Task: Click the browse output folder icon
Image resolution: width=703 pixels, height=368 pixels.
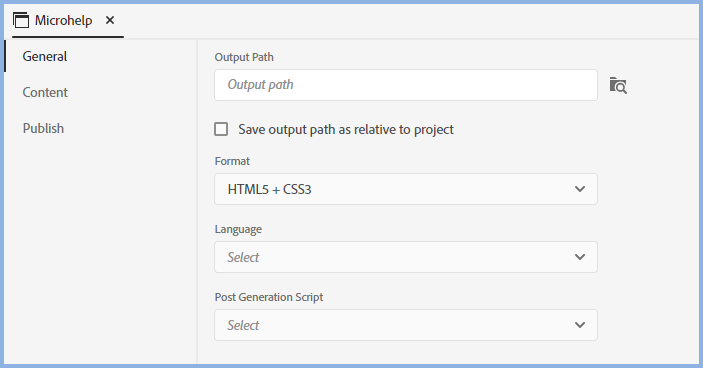Action: tap(618, 85)
